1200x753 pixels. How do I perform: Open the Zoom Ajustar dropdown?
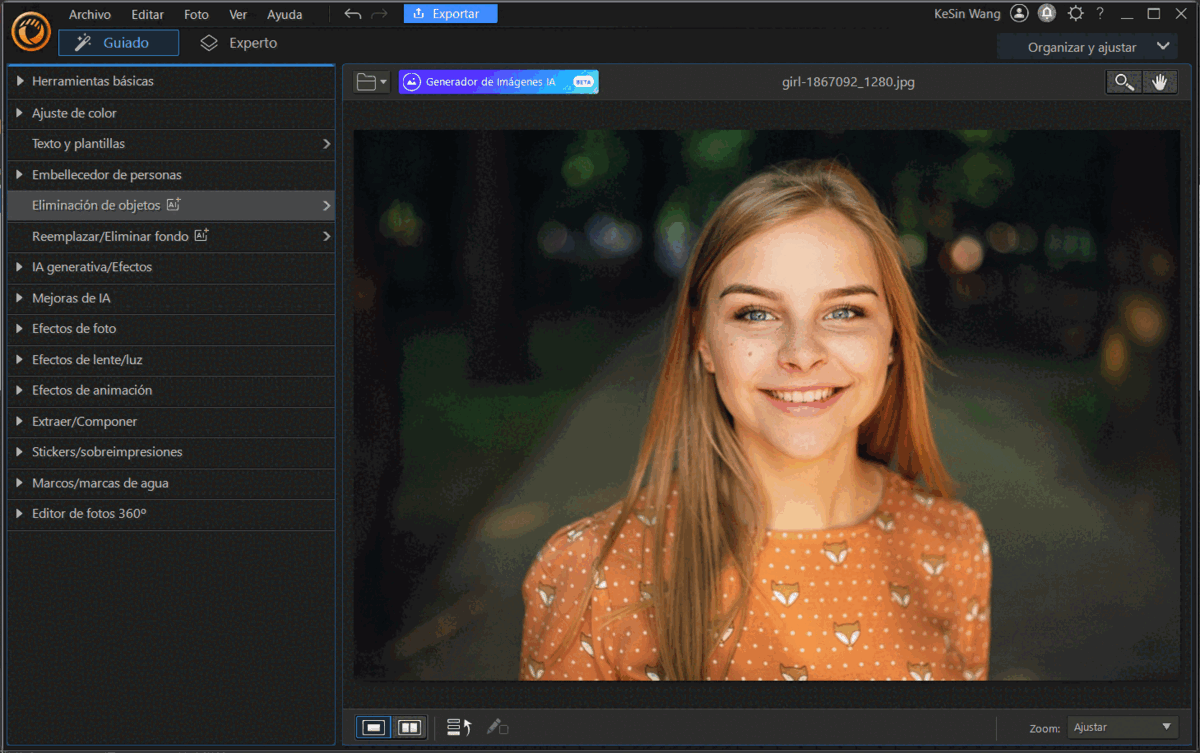coord(1122,727)
